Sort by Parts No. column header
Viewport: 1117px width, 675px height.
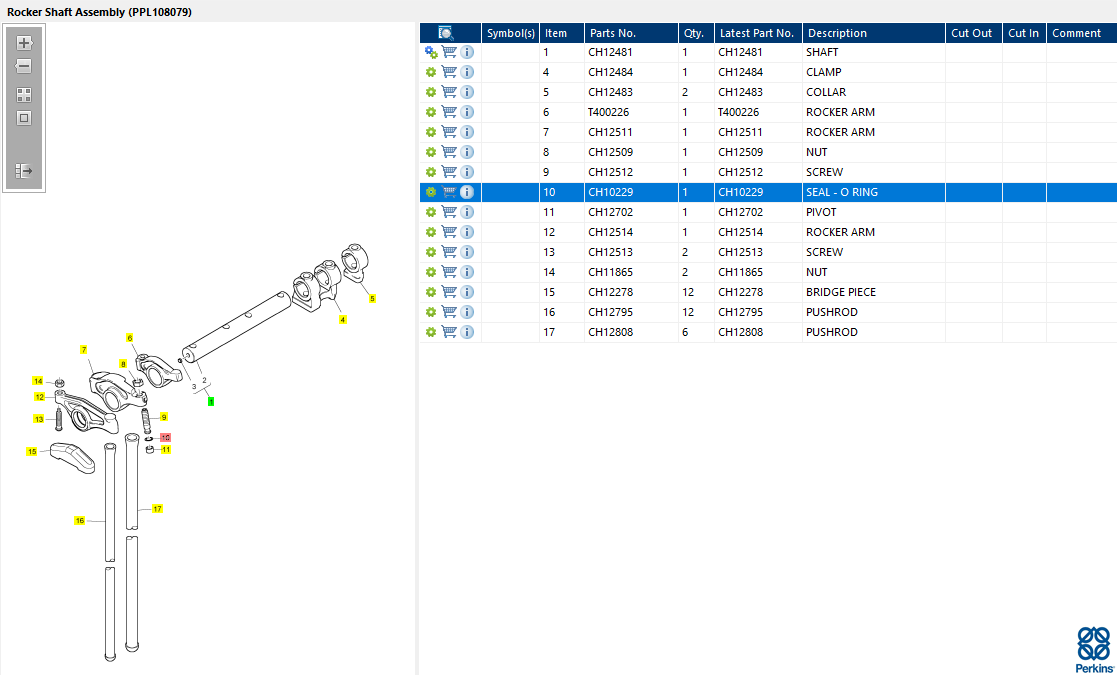pos(631,33)
